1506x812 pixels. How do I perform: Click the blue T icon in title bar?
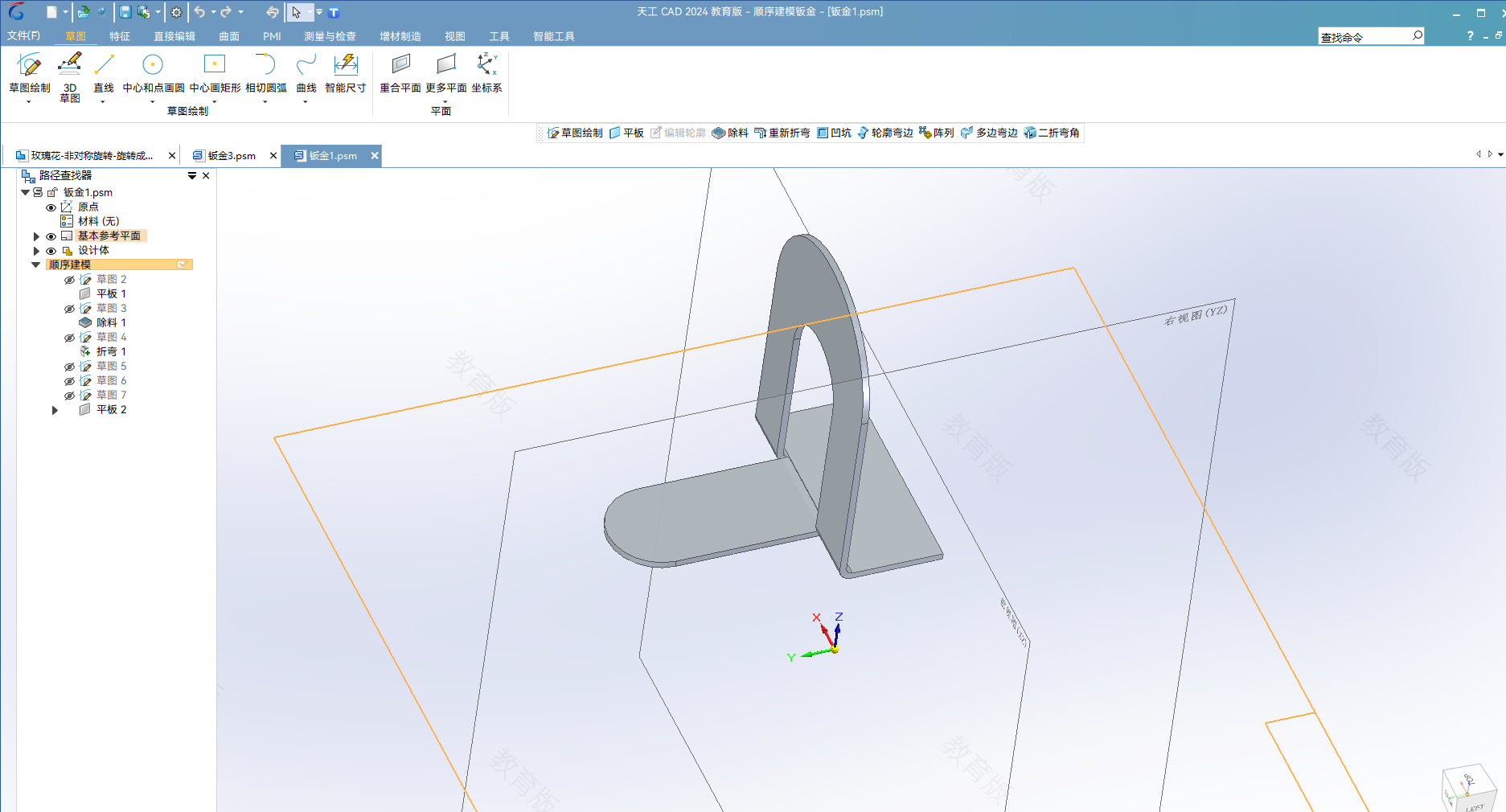coord(334,12)
